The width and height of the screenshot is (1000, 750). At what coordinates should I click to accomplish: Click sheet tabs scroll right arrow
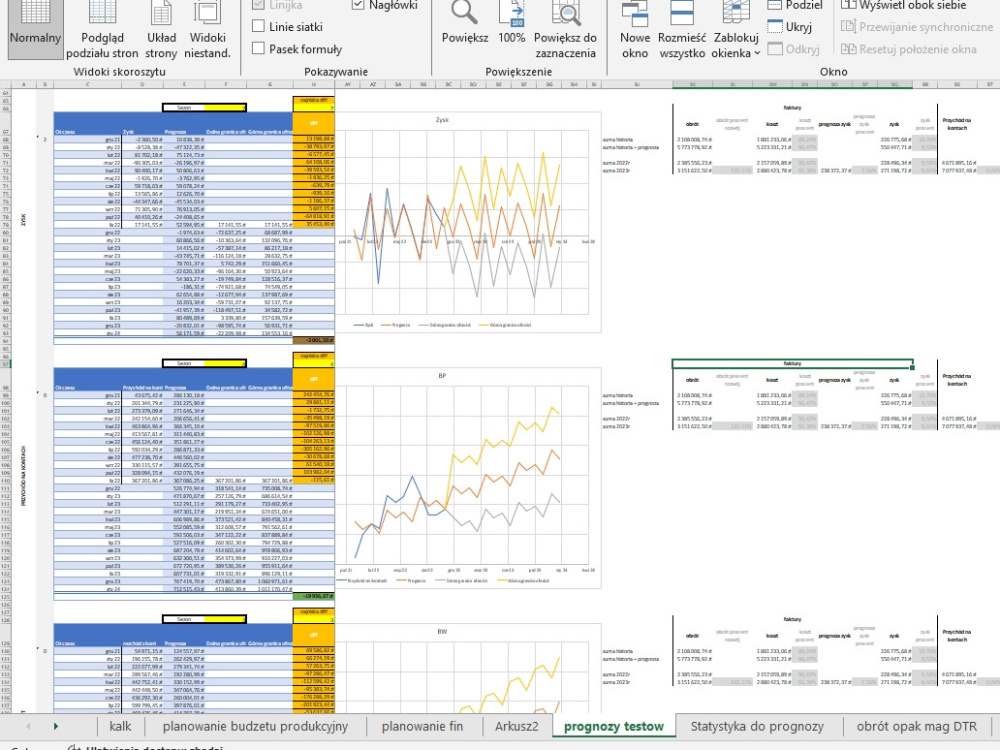click(x=55, y=726)
